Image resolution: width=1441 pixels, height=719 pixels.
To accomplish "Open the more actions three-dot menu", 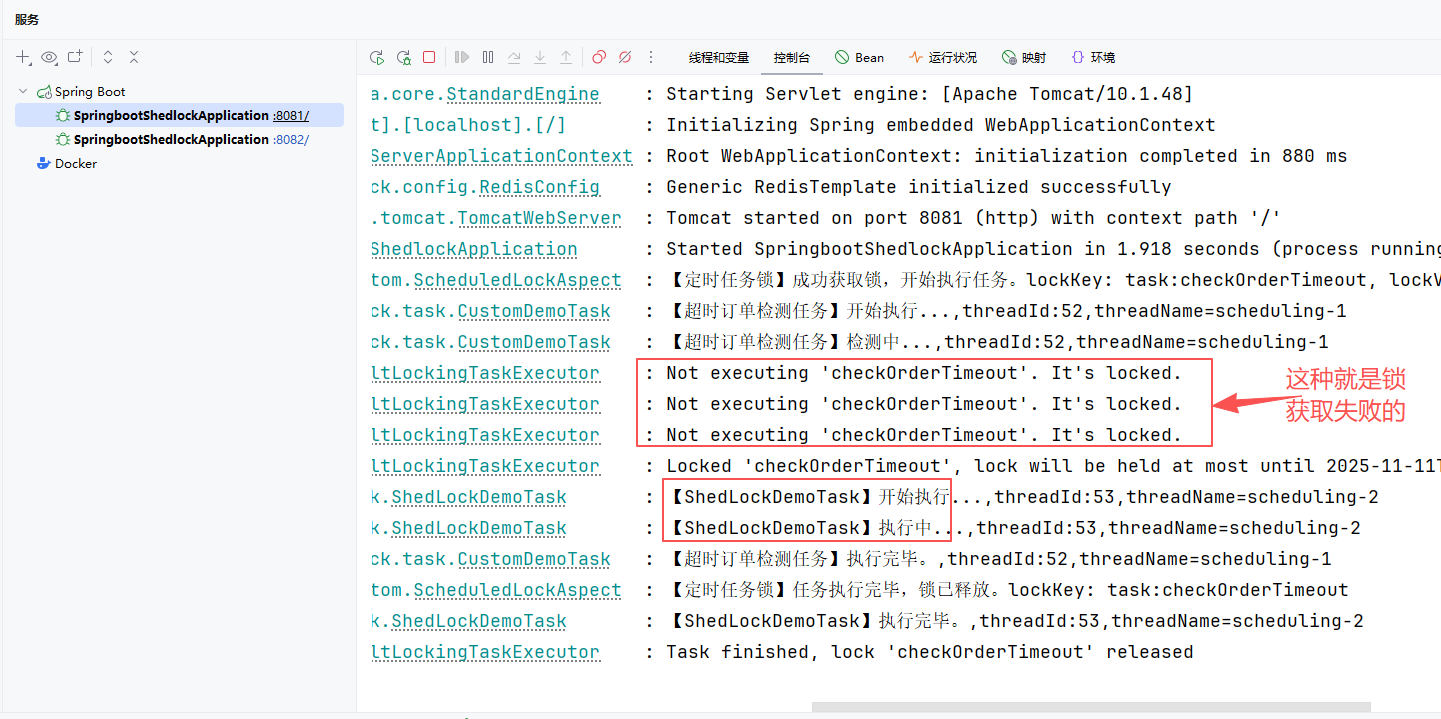I will coord(651,58).
